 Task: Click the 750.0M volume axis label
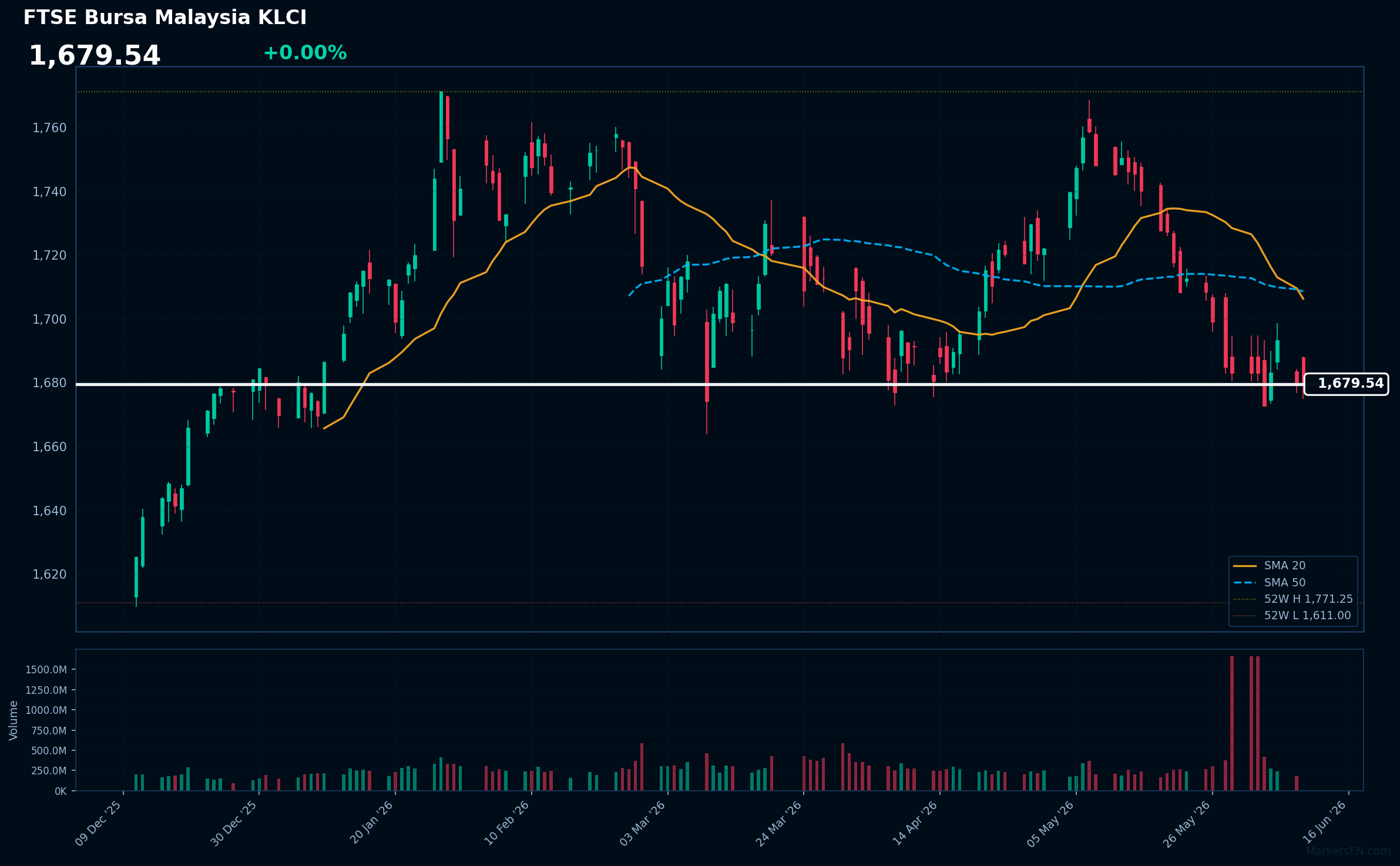coord(49,730)
